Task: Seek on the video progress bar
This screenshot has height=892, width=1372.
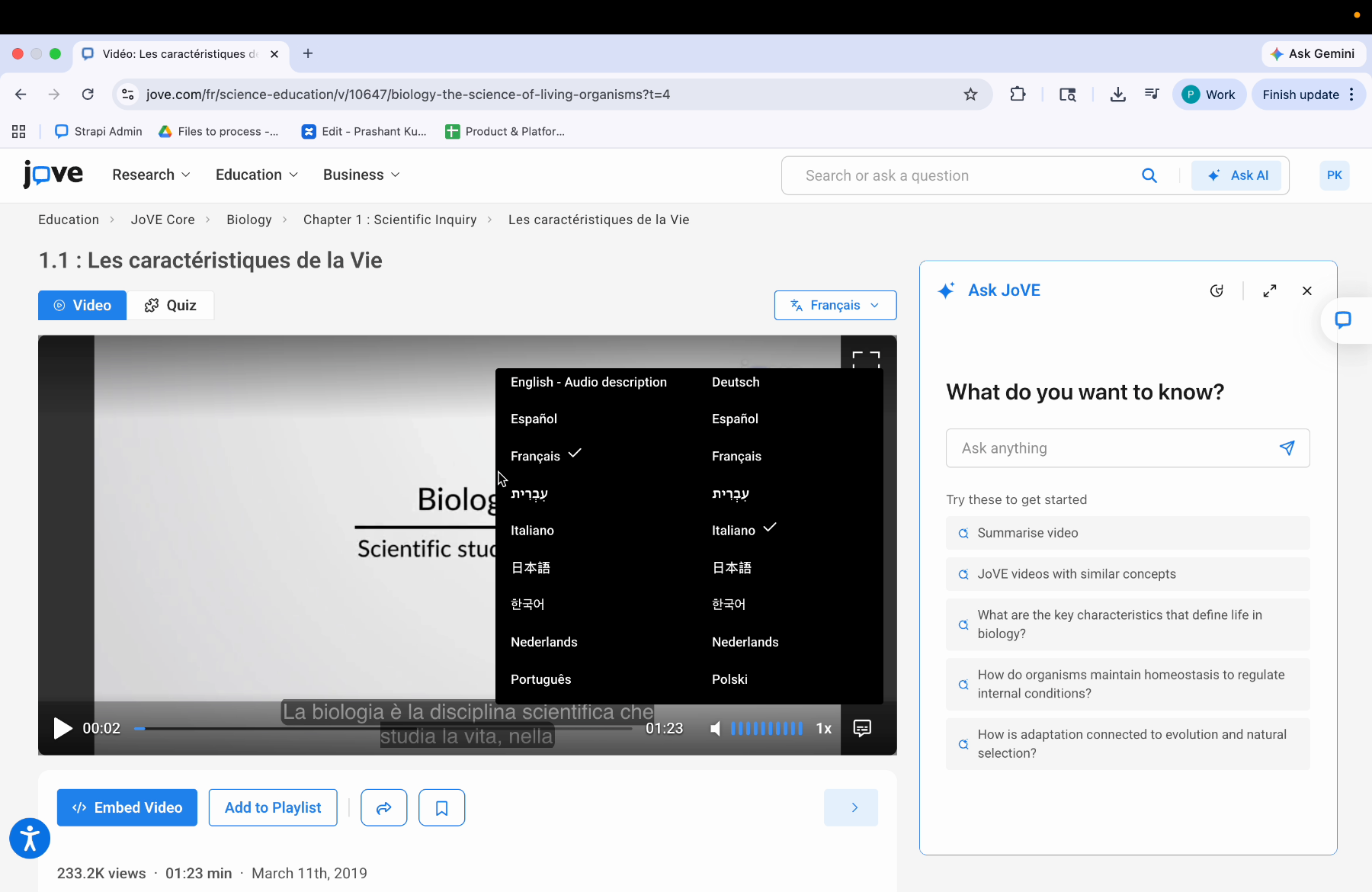Action: click(x=383, y=729)
